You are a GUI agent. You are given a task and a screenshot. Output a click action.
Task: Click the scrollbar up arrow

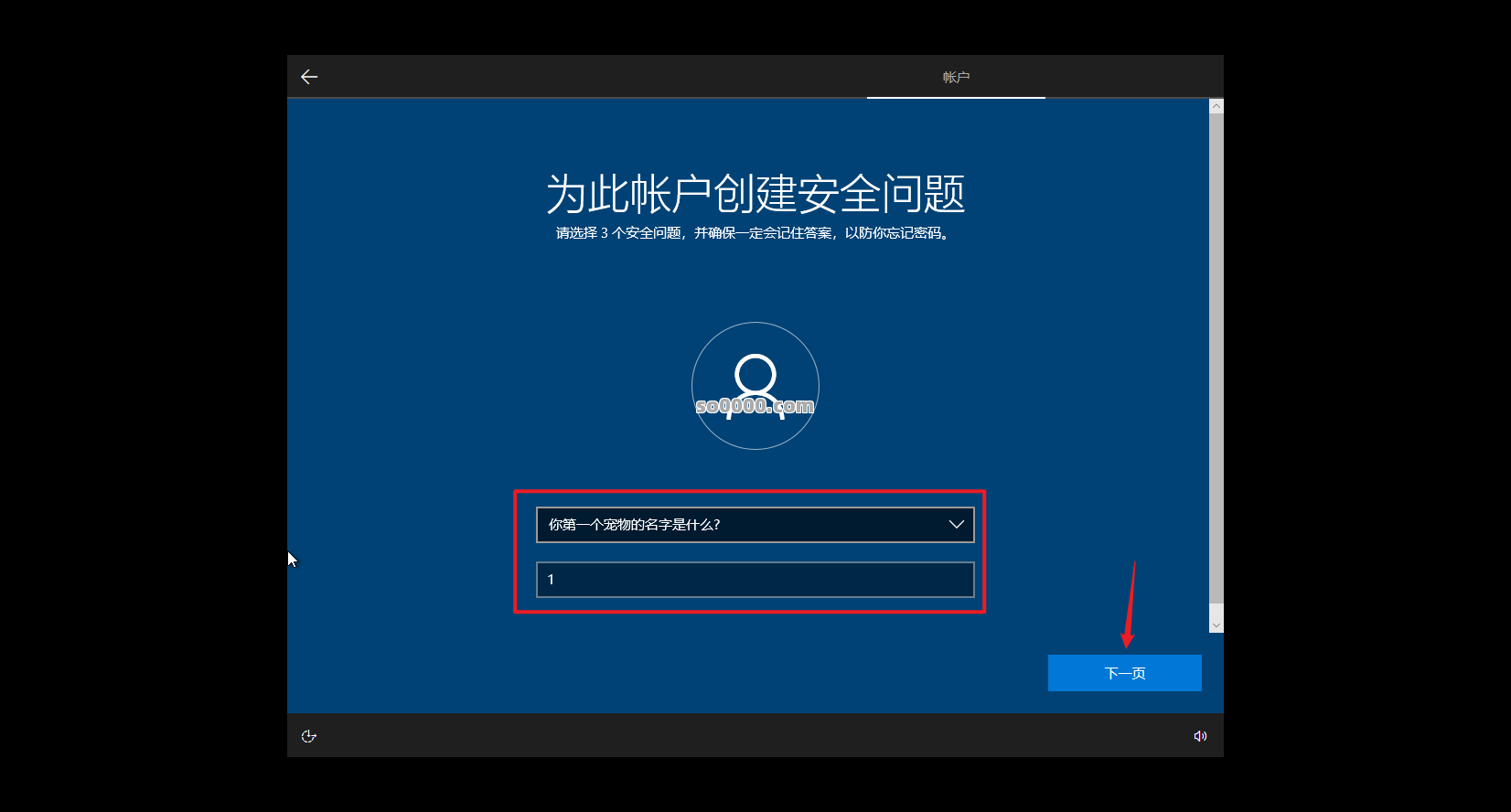[1216, 106]
